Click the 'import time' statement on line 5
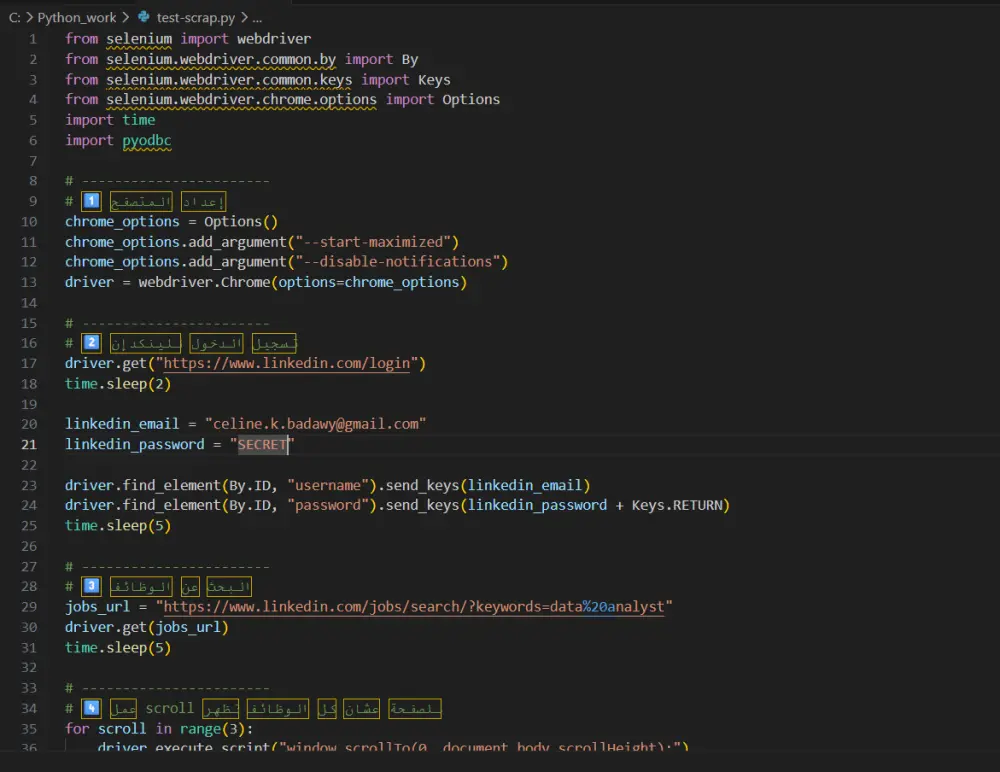 110,120
